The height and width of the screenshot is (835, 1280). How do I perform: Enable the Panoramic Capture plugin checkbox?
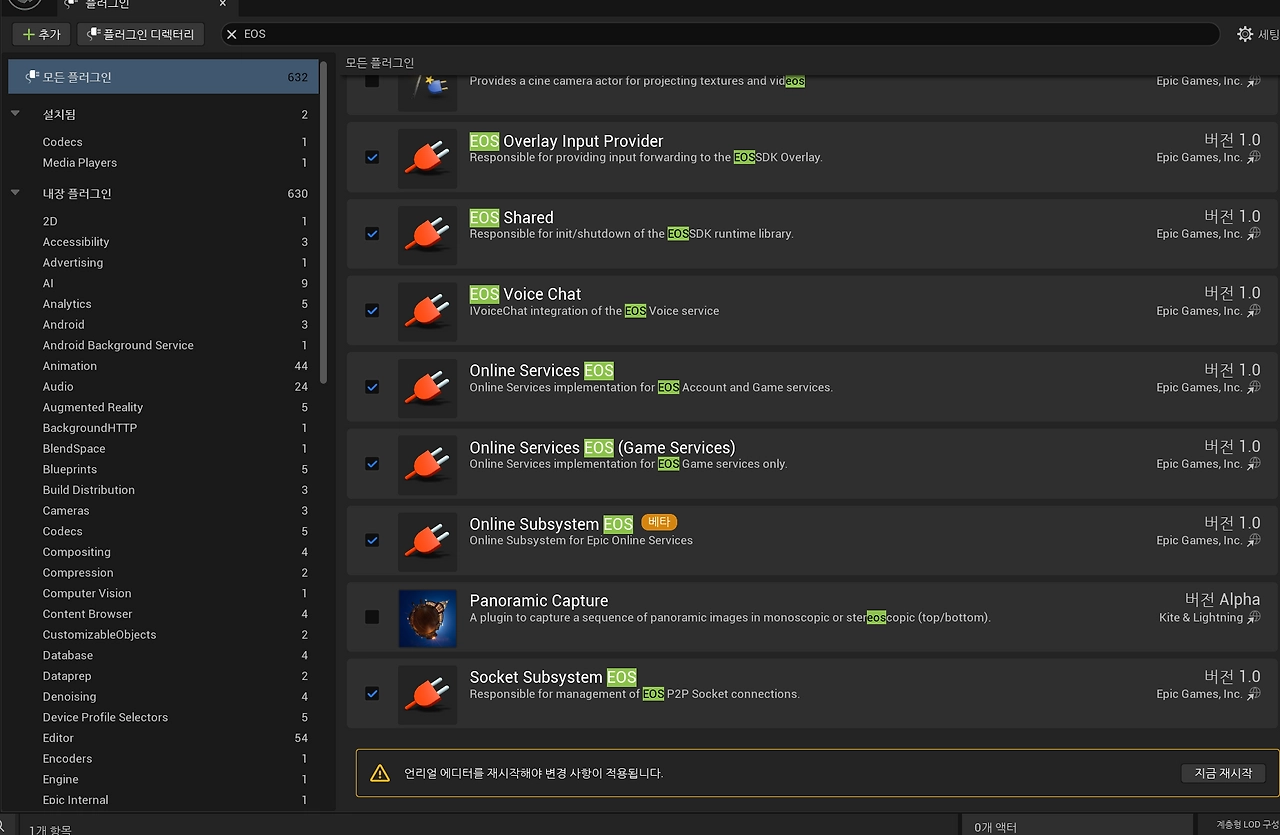pos(372,617)
